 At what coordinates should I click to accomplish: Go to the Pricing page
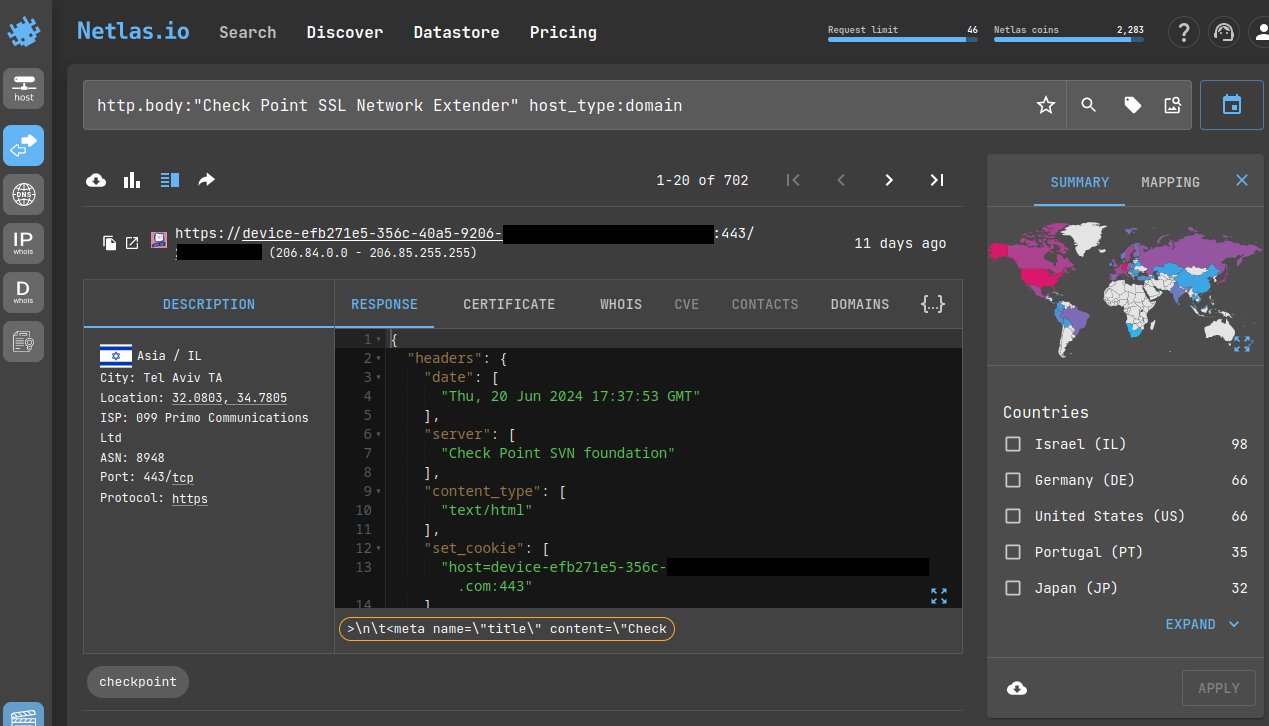563,32
